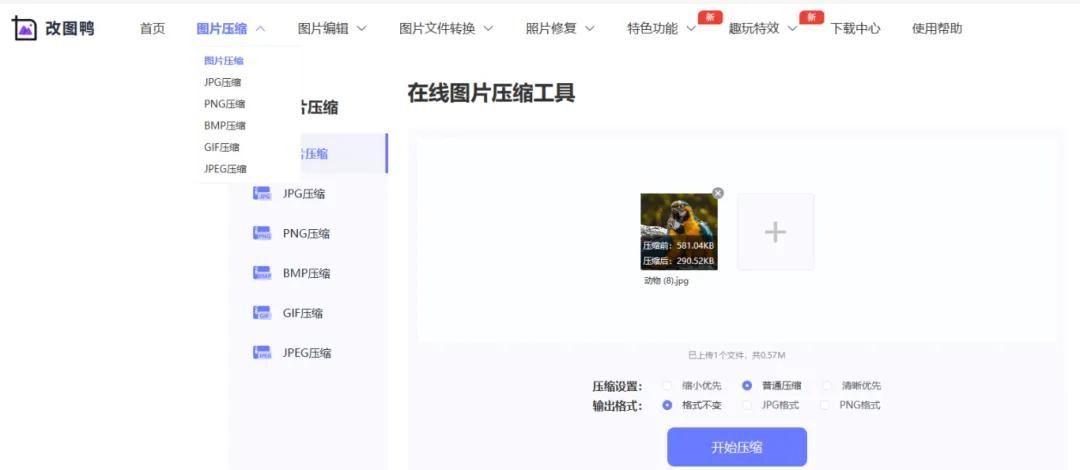Open the 照片修复 dropdown menu
The image size is (1080, 470).
point(560,29)
